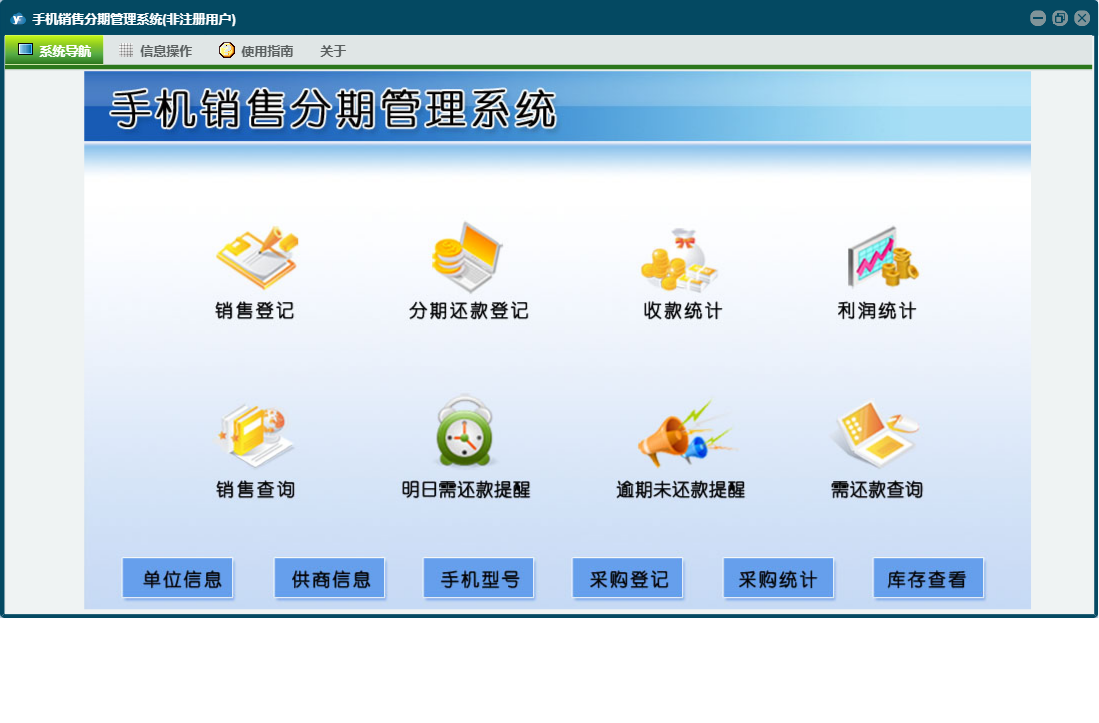Viewport: 1099px width, 723px height.
Task: Open the 关于 menu
Action: point(333,50)
